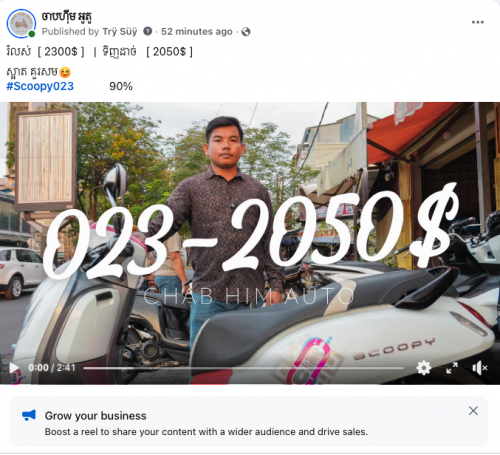Seek along the video progress bar
500x455 pixels.
point(243,368)
